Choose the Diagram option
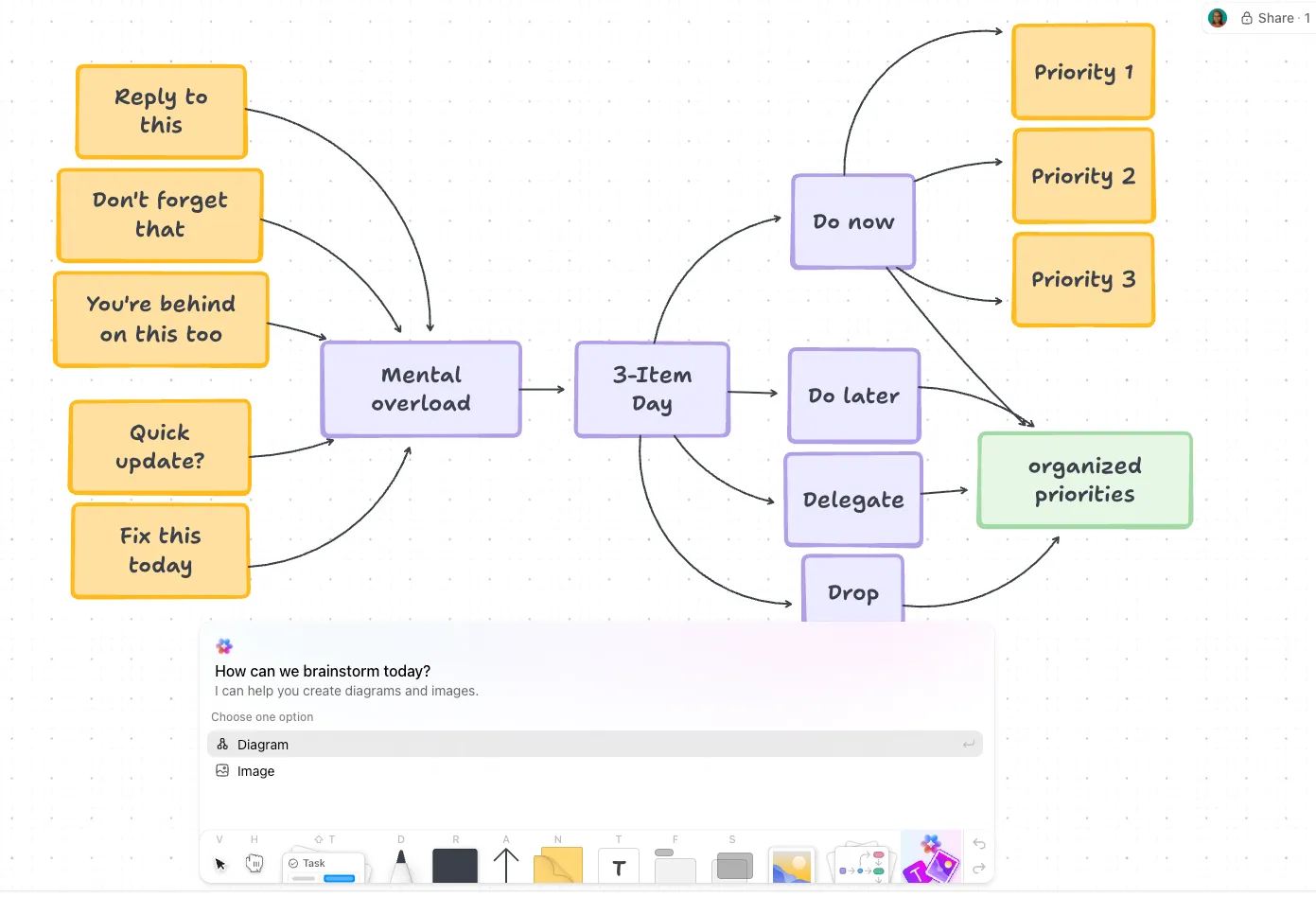The width and height of the screenshot is (1316, 897). (x=595, y=745)
